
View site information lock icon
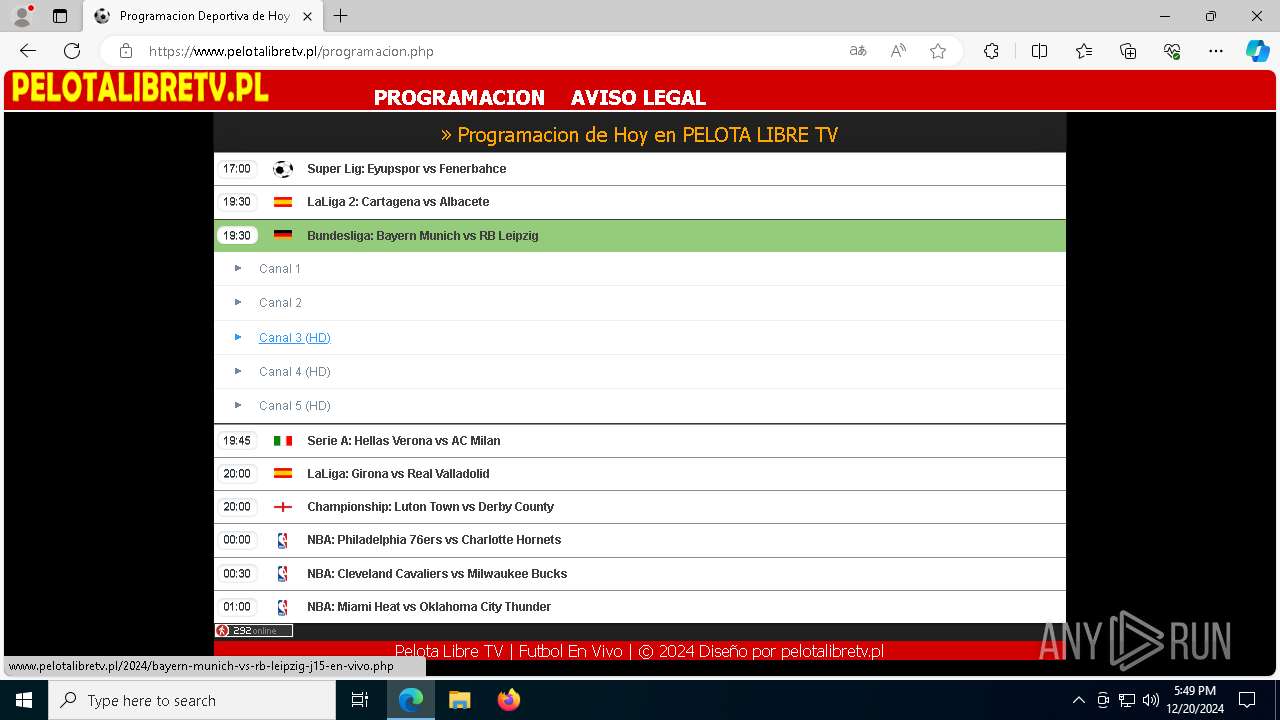tap(125, 51)
